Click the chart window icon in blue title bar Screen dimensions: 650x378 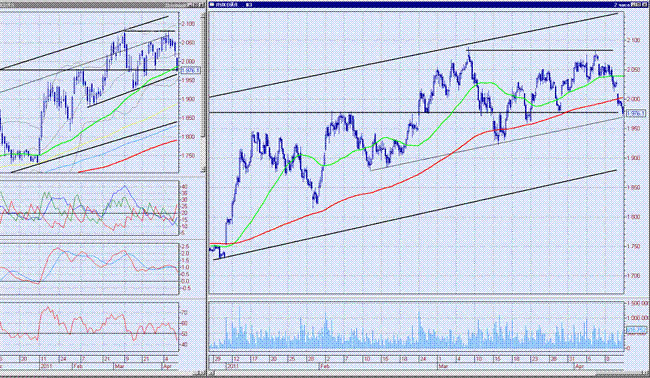(212, 4)
